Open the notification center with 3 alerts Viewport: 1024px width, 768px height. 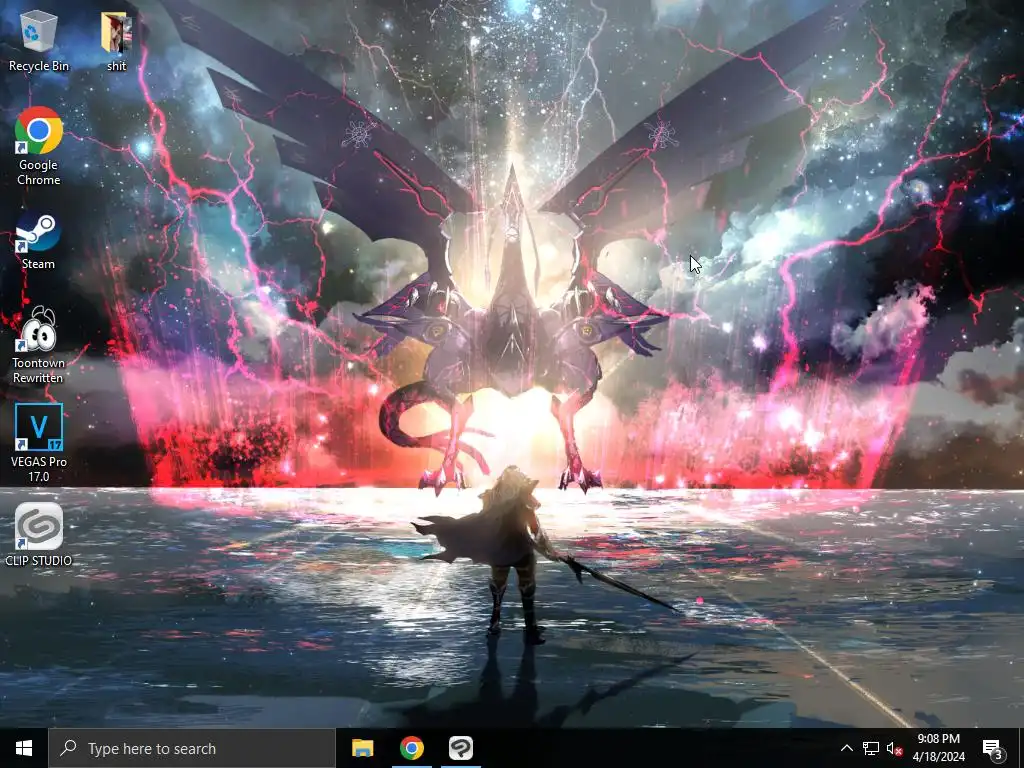(x=992, y=748)
